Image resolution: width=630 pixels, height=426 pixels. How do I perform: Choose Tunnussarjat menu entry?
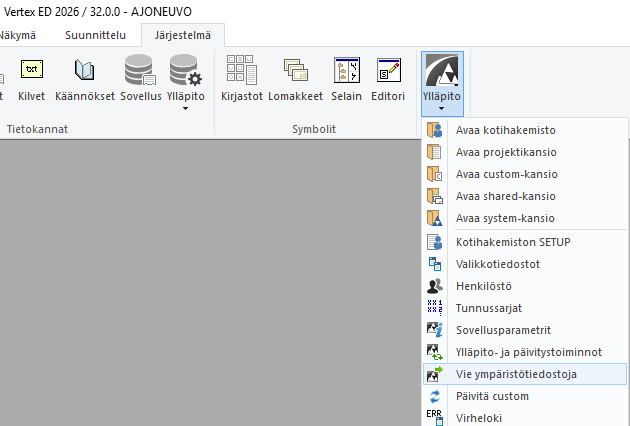pyautogui.click(x=525, y=308)
